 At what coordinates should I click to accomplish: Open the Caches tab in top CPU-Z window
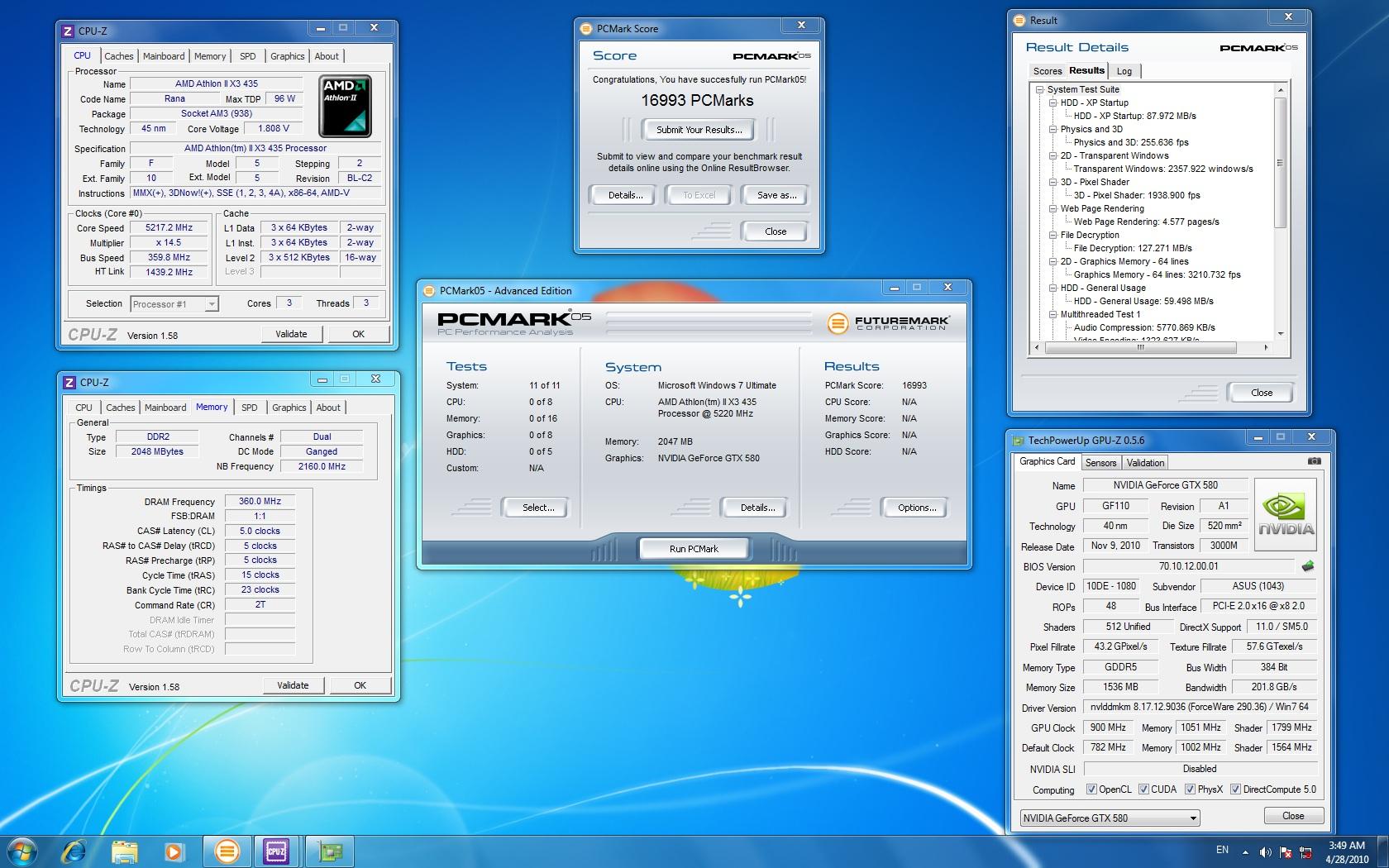point(118,56)
